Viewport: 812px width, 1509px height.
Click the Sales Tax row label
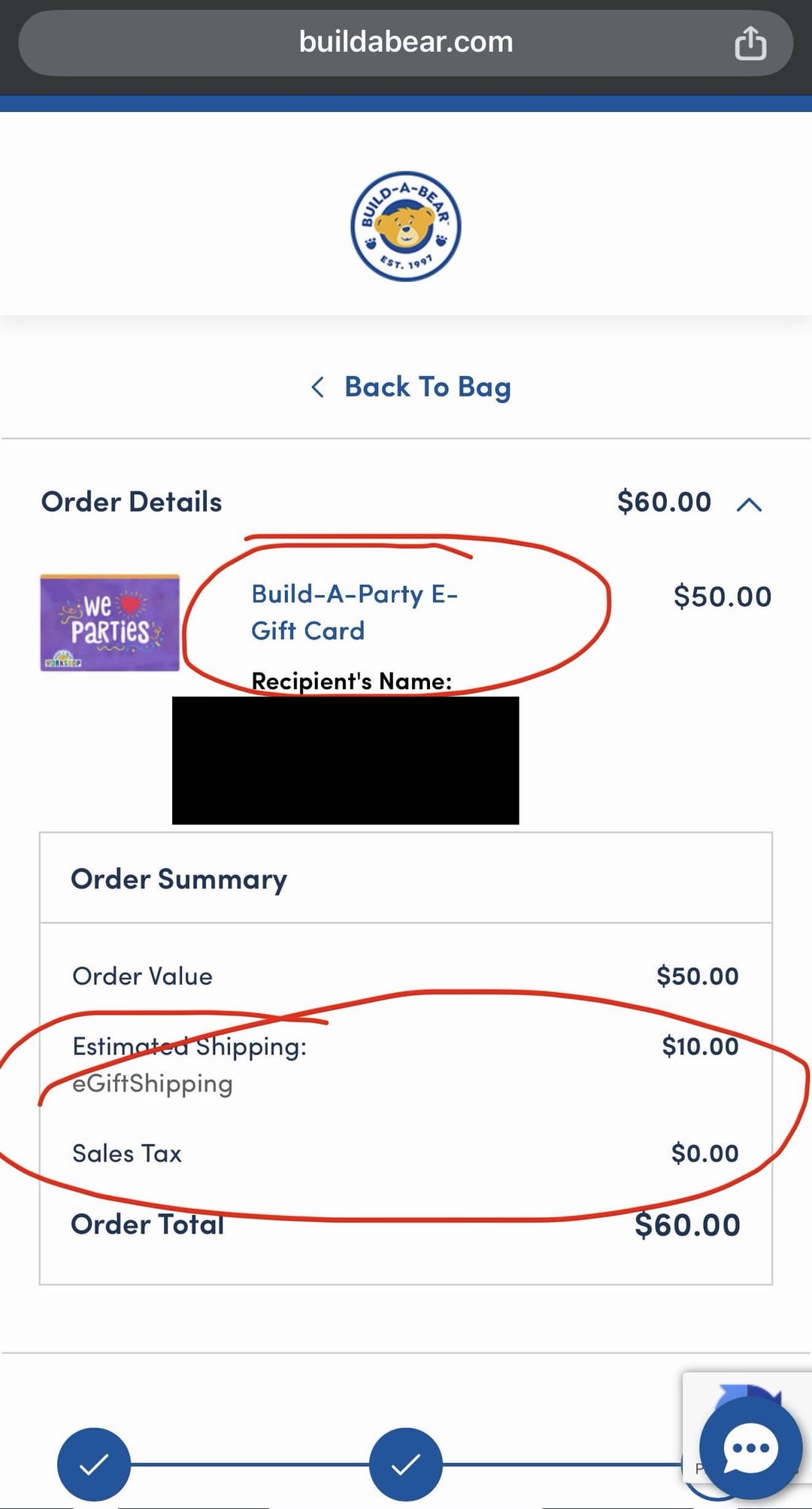[x=127, y=1153]
